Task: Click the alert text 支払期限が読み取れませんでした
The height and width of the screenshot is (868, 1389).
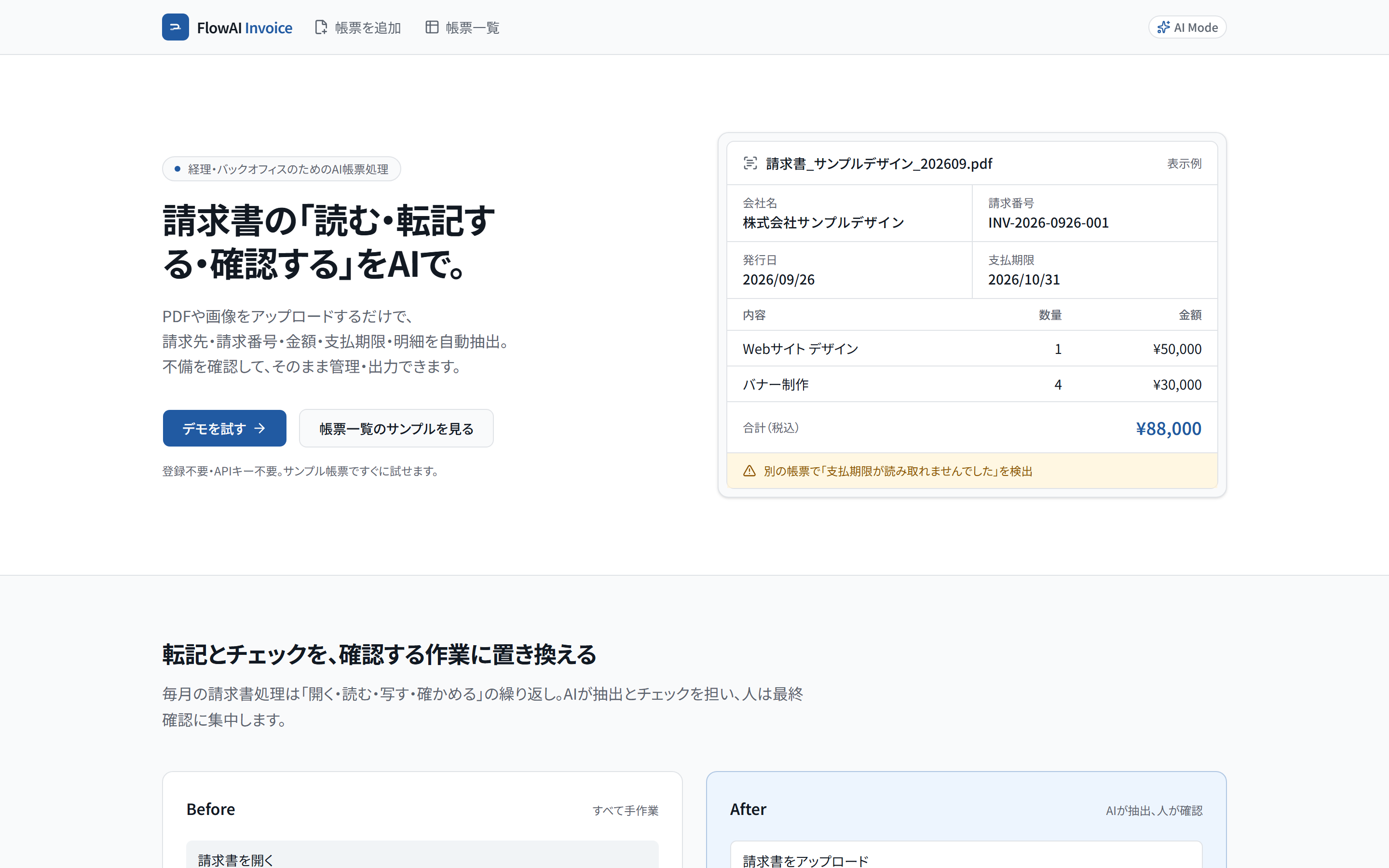Action: [909, 471]
